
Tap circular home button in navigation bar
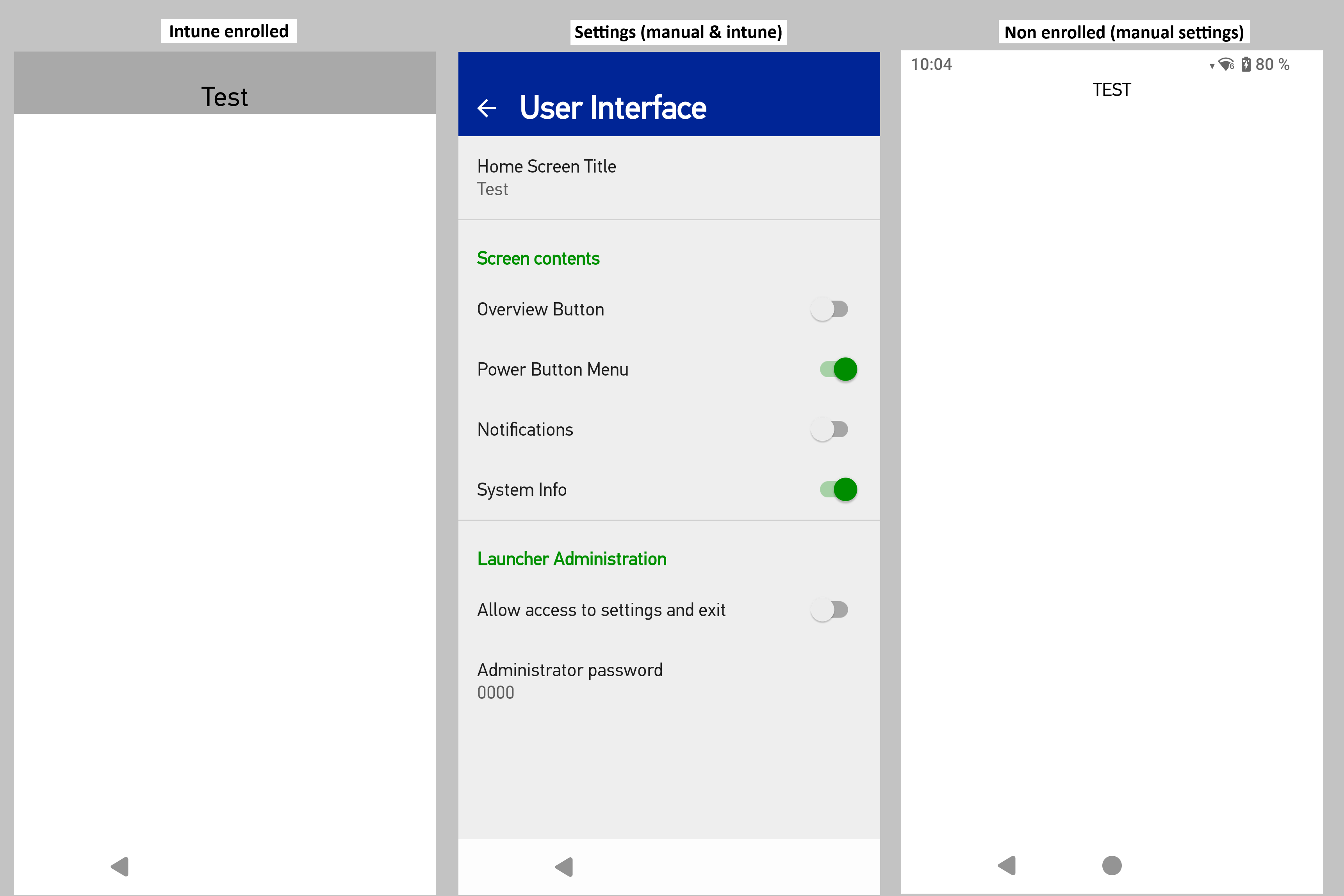click(x=1111, y=865)
